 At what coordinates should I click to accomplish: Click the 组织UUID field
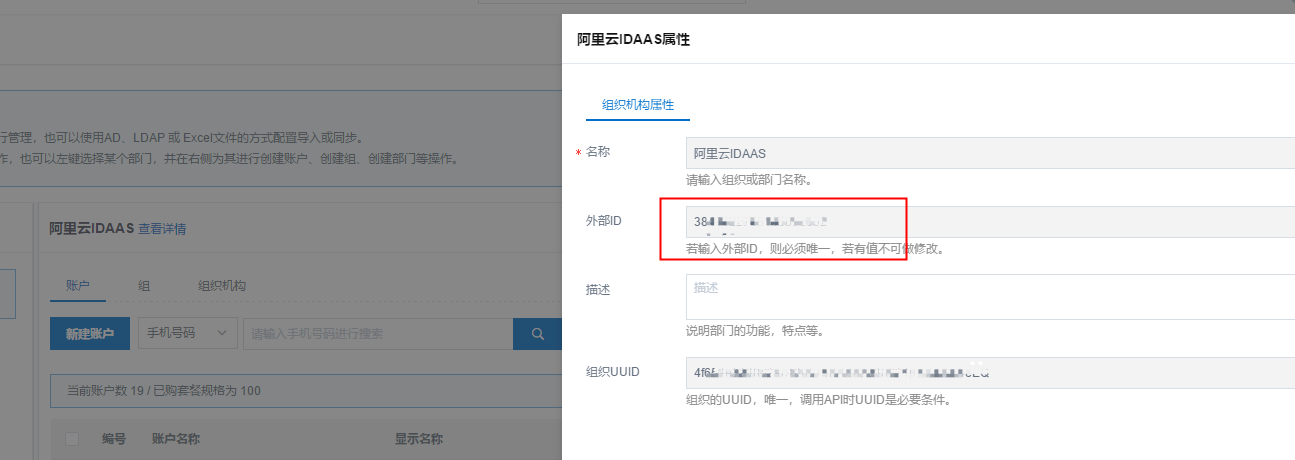click(990, 373)
